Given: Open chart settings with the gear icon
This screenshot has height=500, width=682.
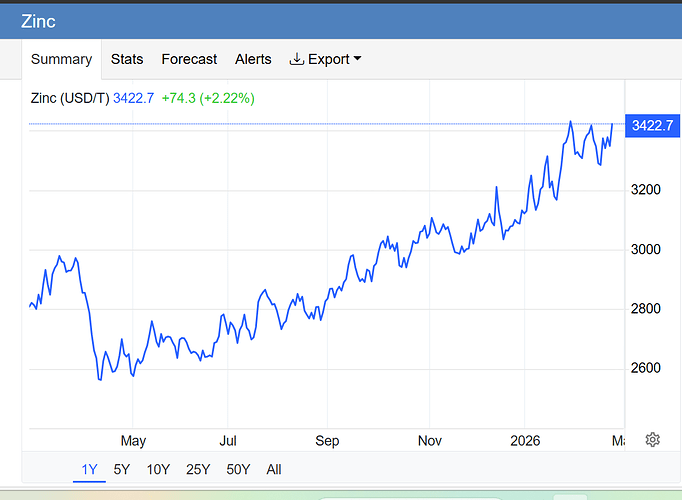Looking at the screenshot, I should point(653,440).
